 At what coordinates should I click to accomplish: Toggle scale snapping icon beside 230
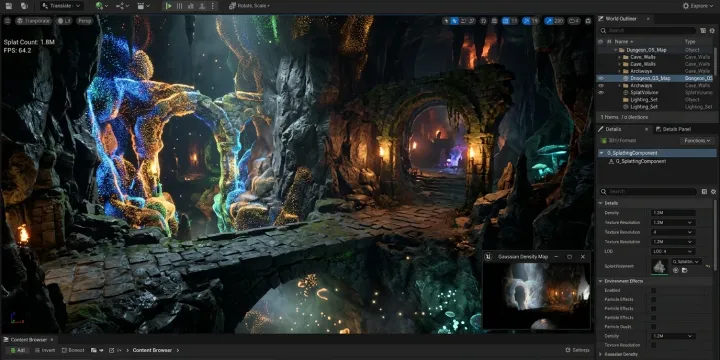[x=549, y=21]
